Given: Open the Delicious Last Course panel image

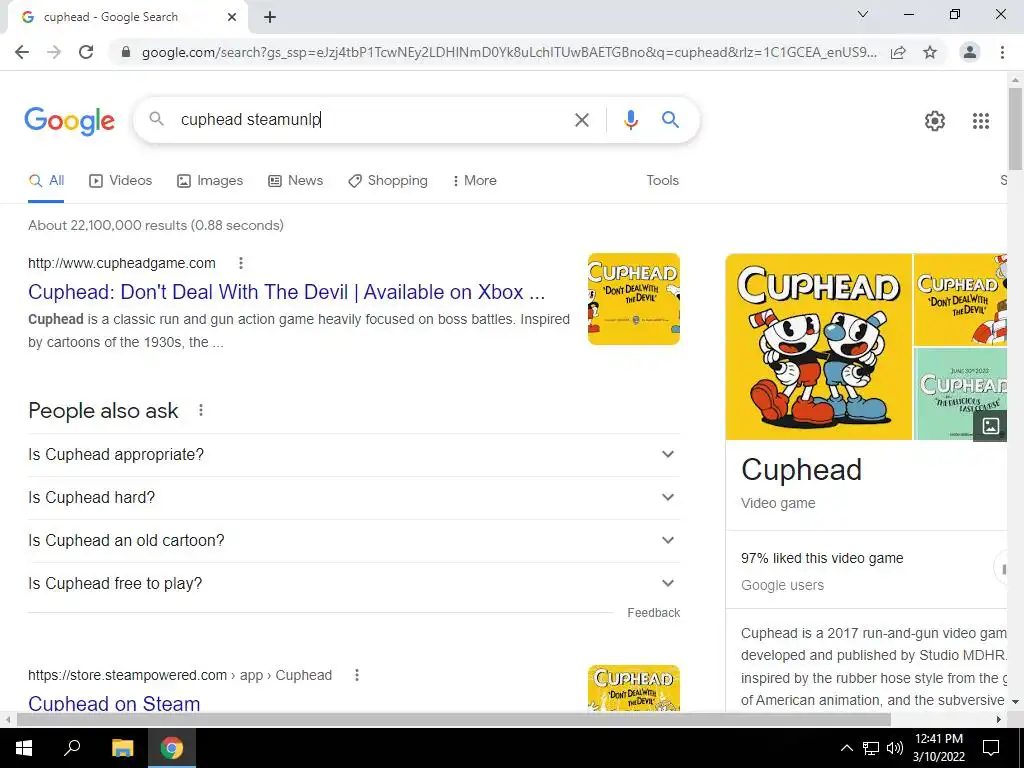Looking at the screenshot, I should [960, 394].
